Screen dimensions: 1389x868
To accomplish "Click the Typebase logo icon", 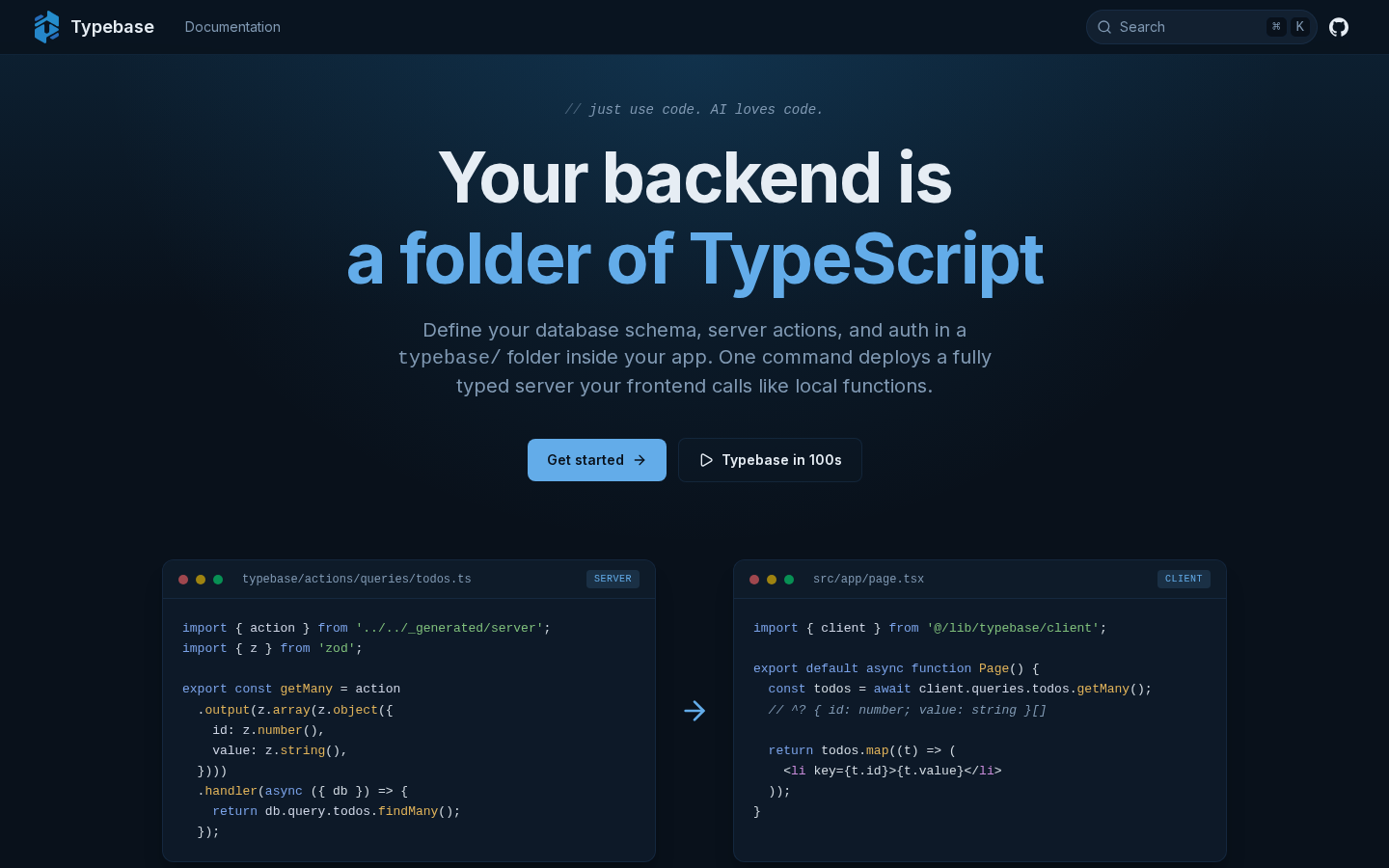I will coord(46,27).
